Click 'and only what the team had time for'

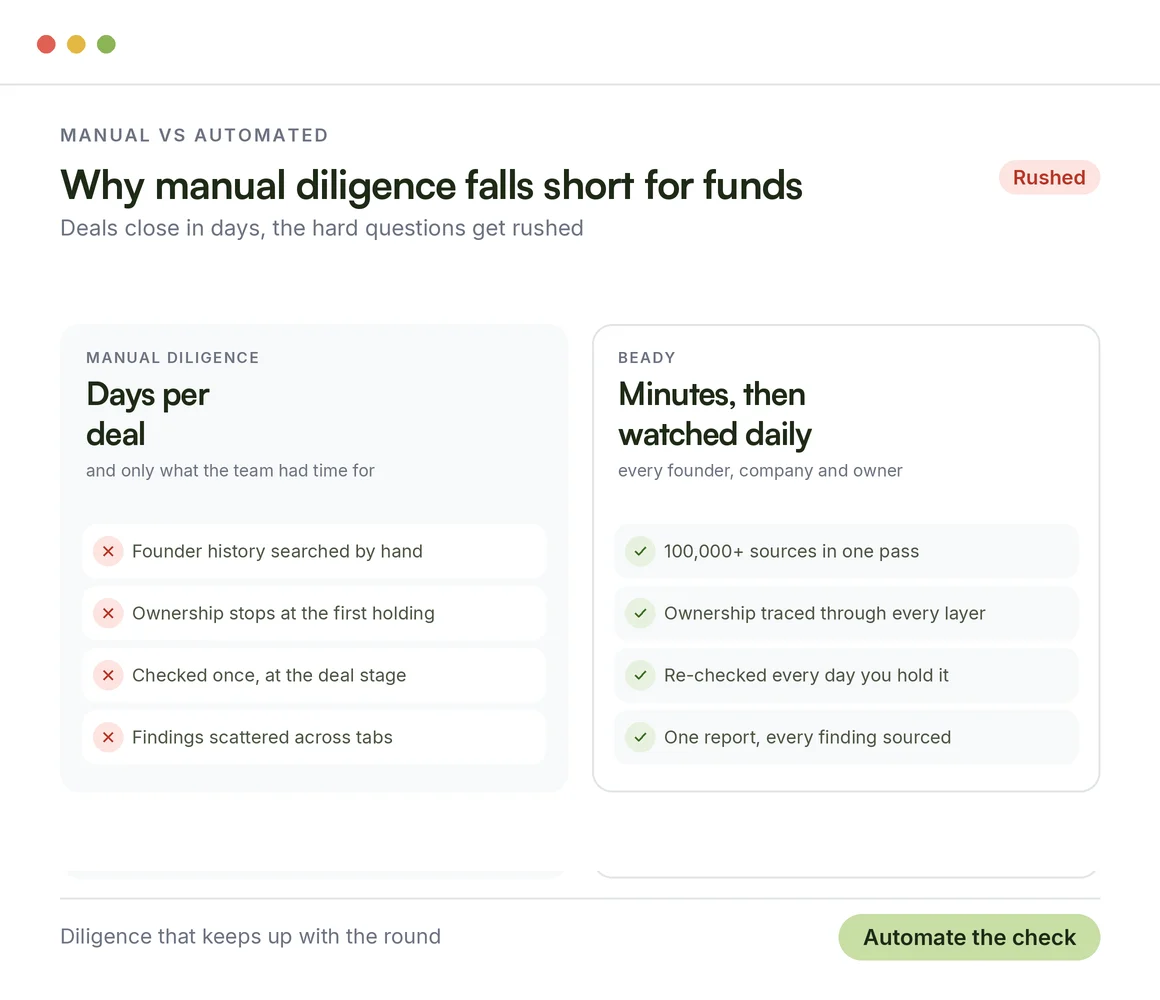(230, 470)
